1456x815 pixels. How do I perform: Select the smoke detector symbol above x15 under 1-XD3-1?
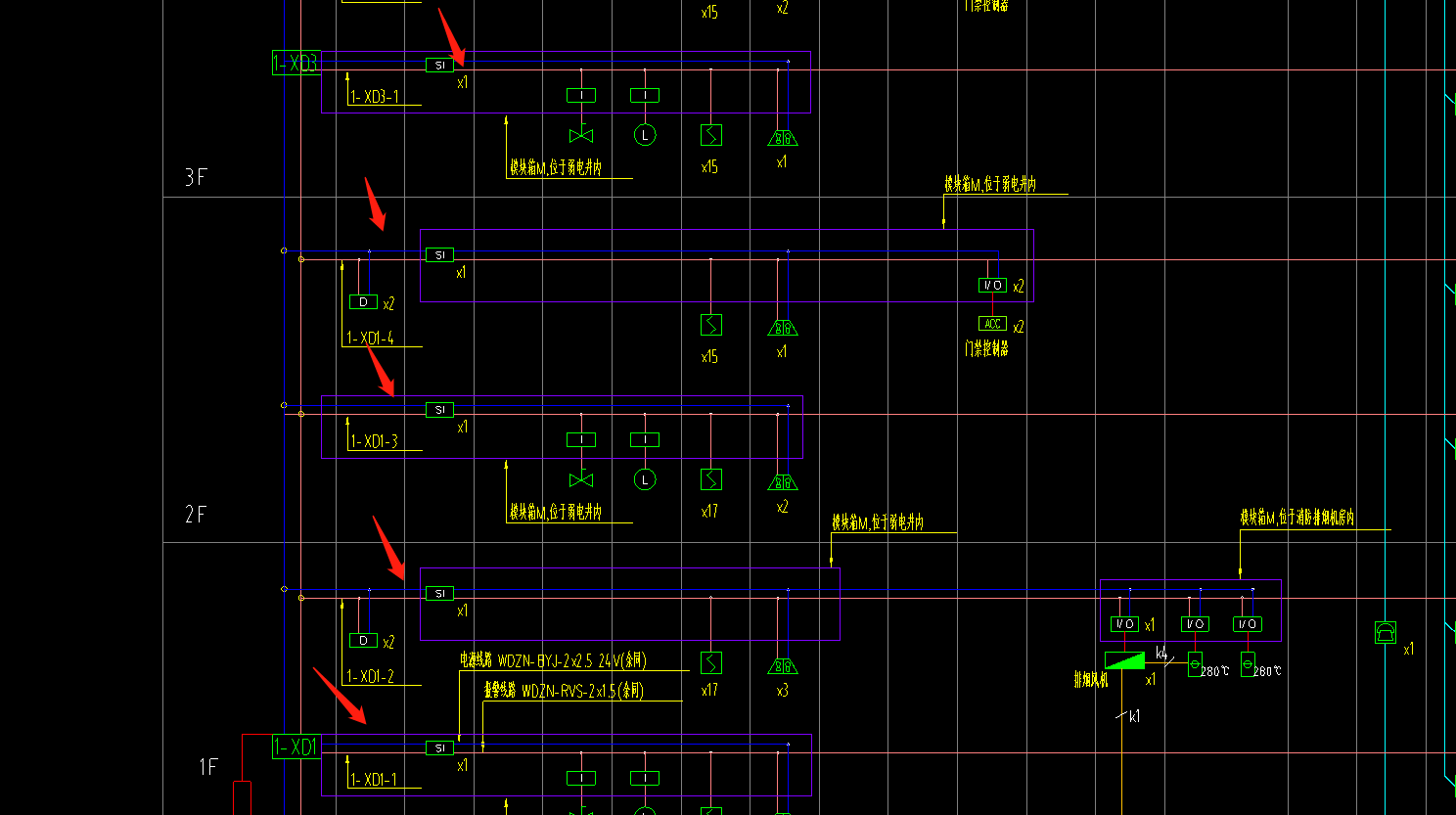point(711,135)
